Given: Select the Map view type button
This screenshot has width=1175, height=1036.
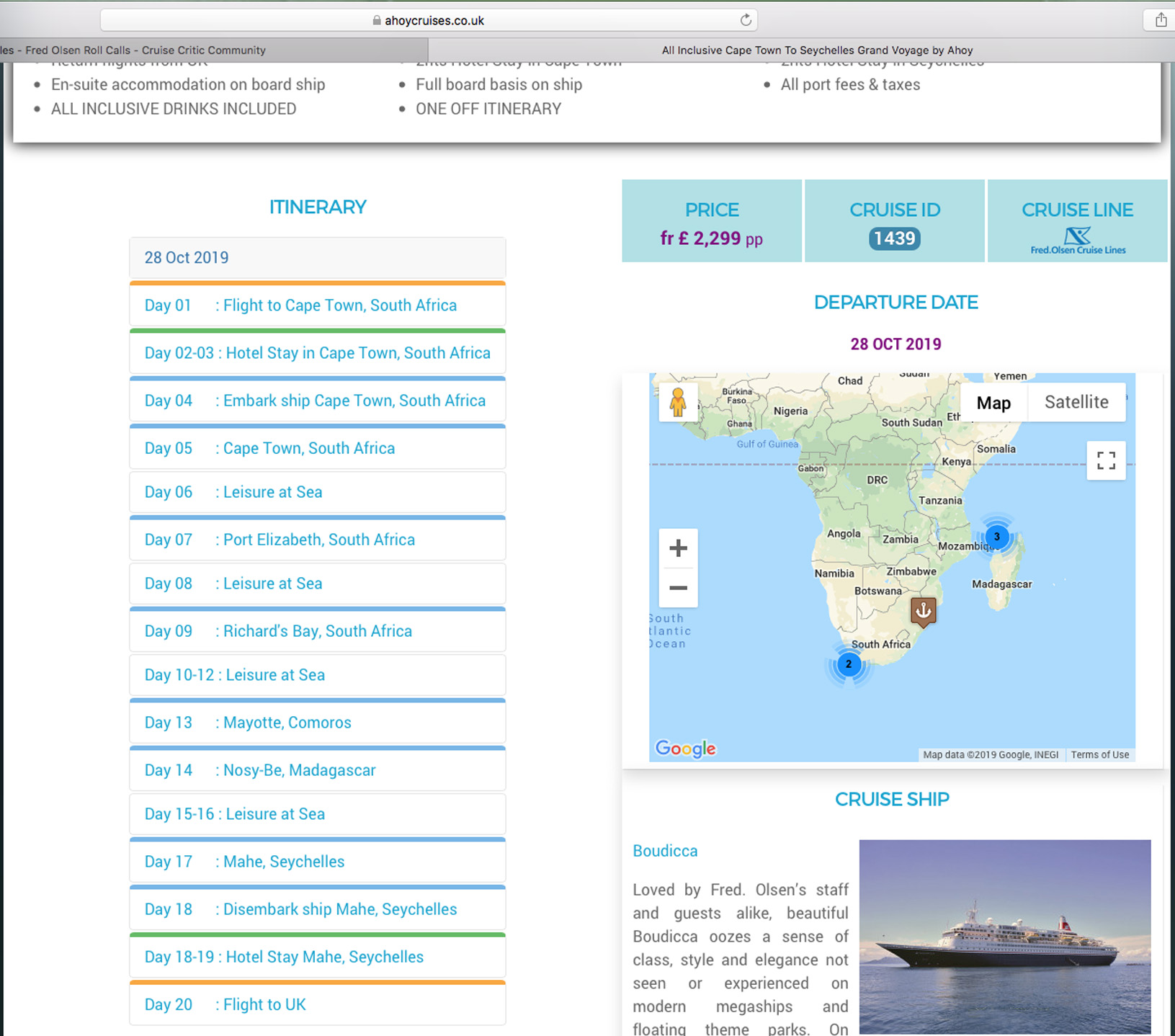Looking at the screenshot, I should point(993,403).
